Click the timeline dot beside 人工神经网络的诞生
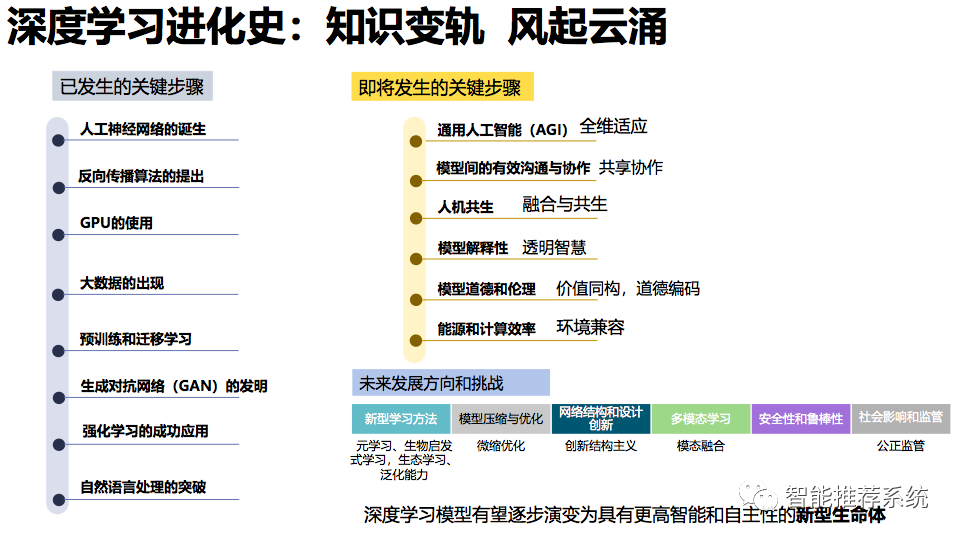960x540 pixels. pyautogui.click(x=58, y=141)
